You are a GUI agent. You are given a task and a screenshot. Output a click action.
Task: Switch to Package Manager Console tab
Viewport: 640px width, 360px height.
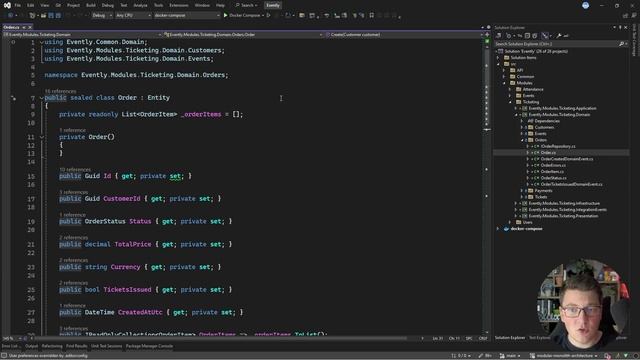[149, 346]
